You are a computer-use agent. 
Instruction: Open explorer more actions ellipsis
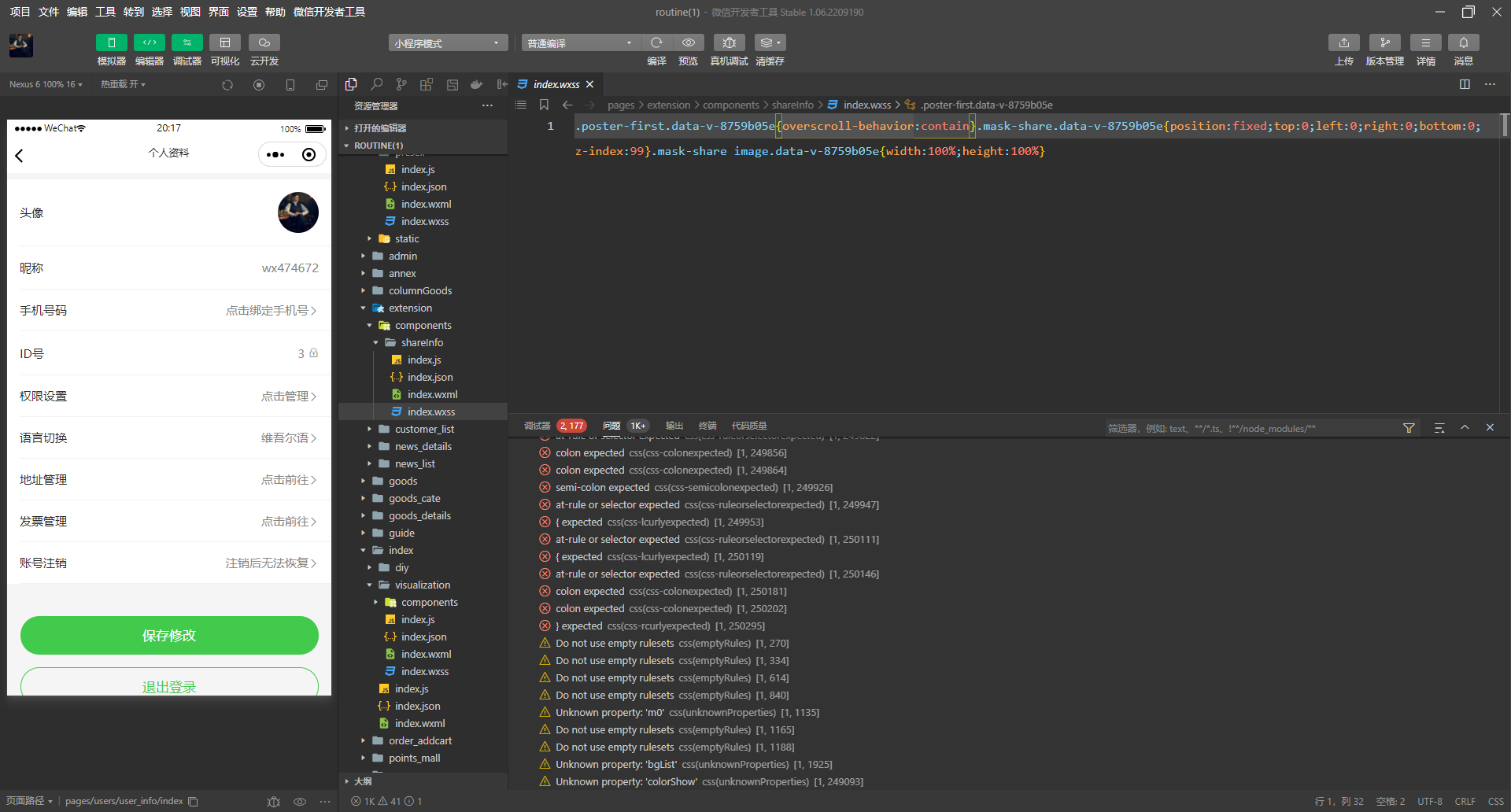(487, 105)
